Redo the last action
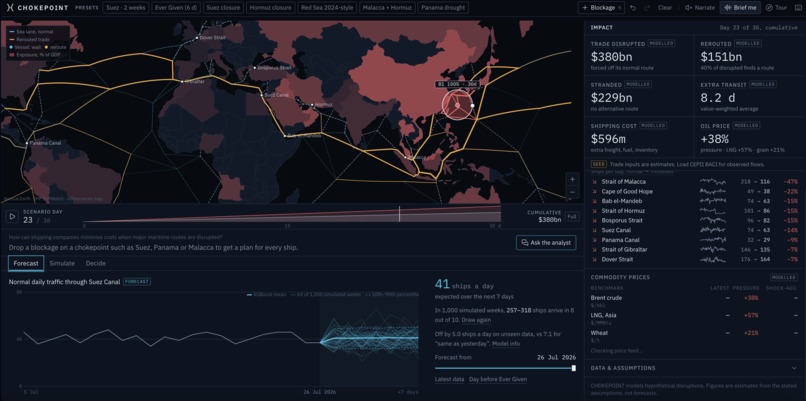Screen dimensions: 806x401 [647, 8]
